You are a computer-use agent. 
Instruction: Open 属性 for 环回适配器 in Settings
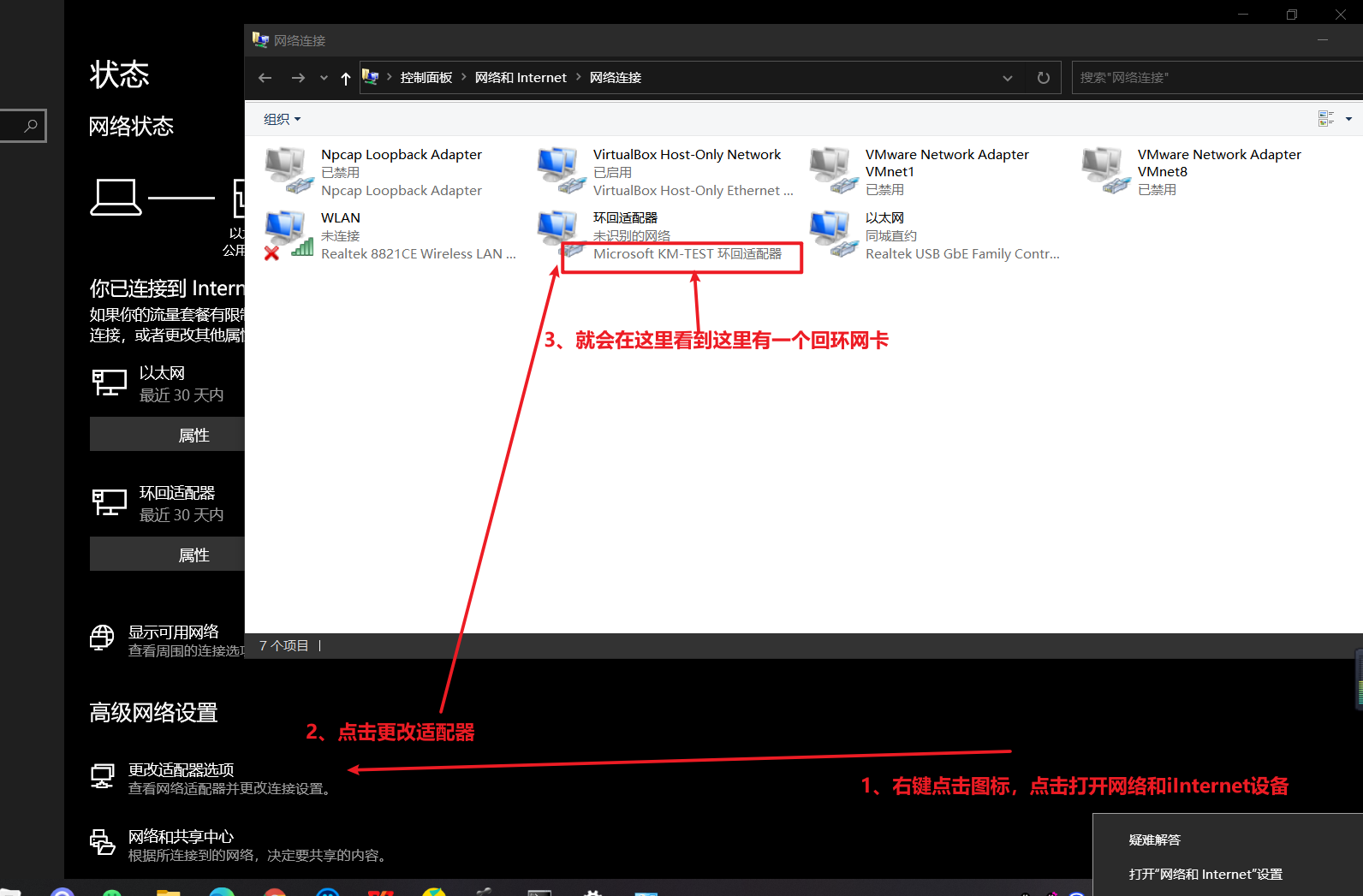(168, 555)
